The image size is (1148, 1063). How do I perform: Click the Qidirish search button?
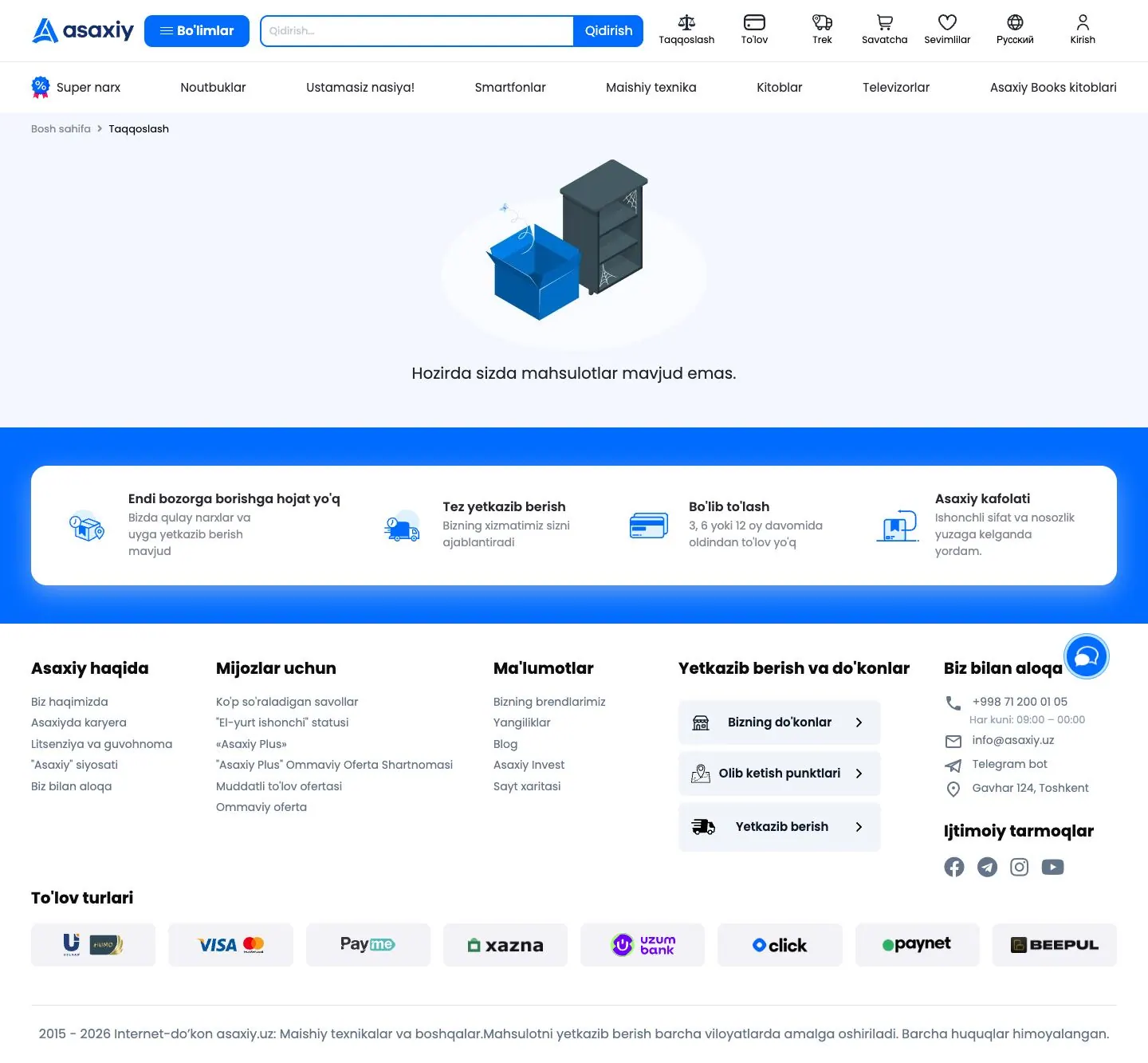click(x=608, y=31)
